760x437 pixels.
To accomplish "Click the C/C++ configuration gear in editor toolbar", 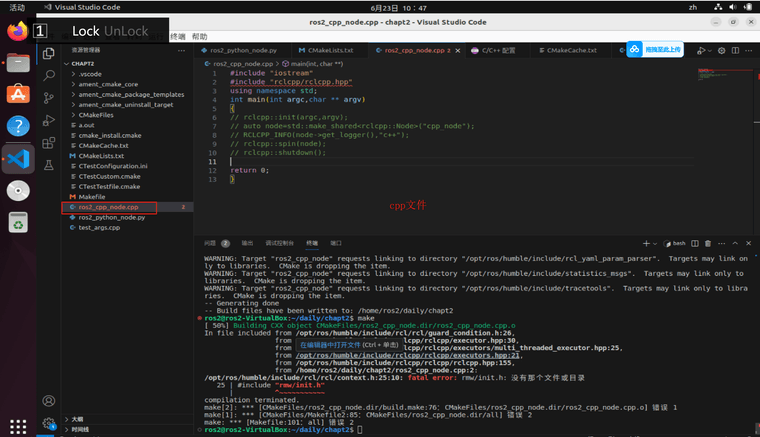I will pos(721,50).
